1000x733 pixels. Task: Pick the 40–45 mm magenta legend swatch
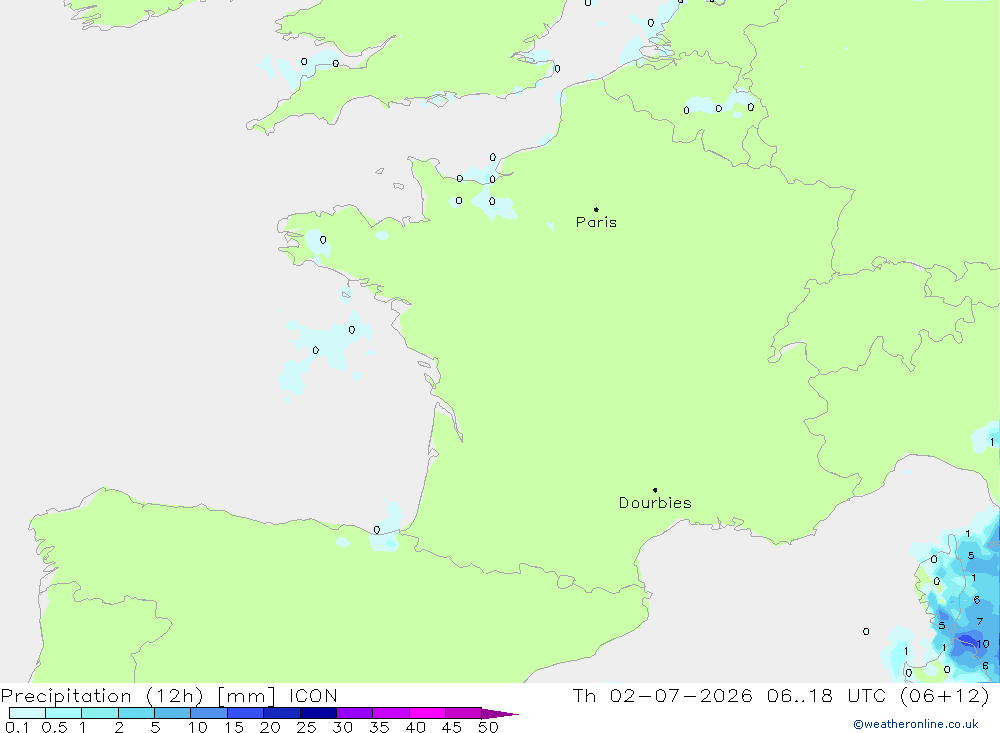pos(427,713)
